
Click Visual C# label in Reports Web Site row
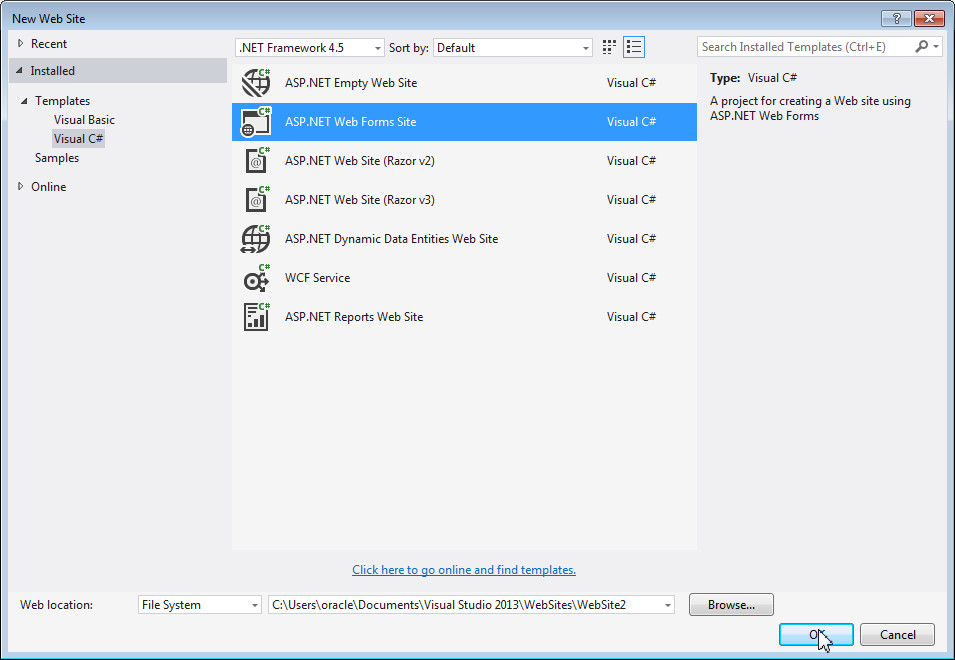631,317
